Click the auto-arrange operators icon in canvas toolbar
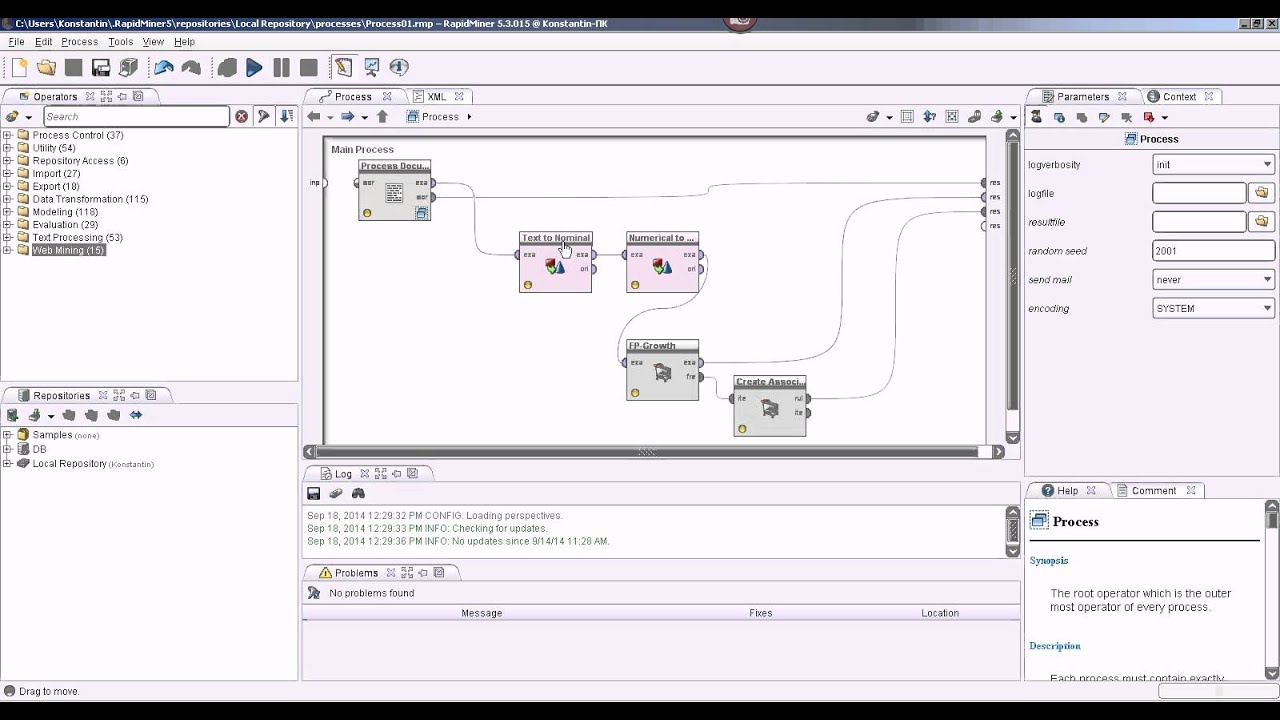Viewport: 1280px width, 720px height. tap(907, 117)
